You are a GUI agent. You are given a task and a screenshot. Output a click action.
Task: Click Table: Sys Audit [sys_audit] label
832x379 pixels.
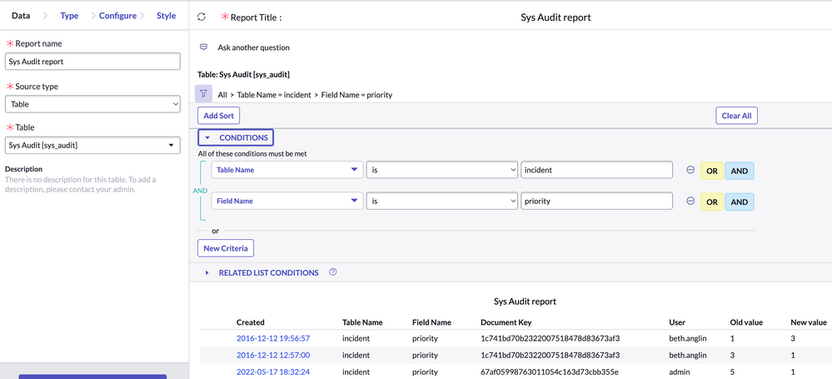[x=244, y=74]
